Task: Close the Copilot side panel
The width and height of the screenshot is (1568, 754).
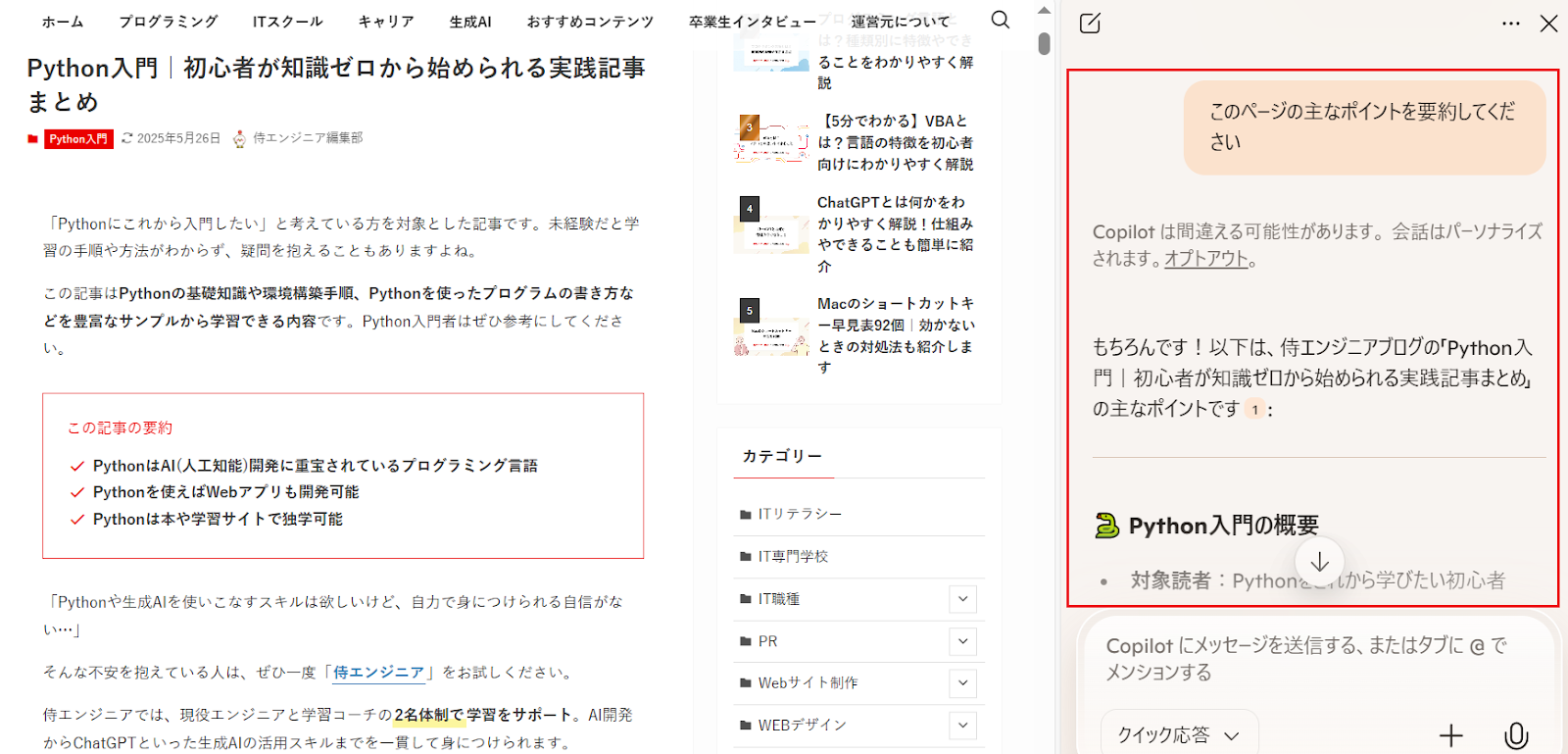Action: (x=1548, y=24)
